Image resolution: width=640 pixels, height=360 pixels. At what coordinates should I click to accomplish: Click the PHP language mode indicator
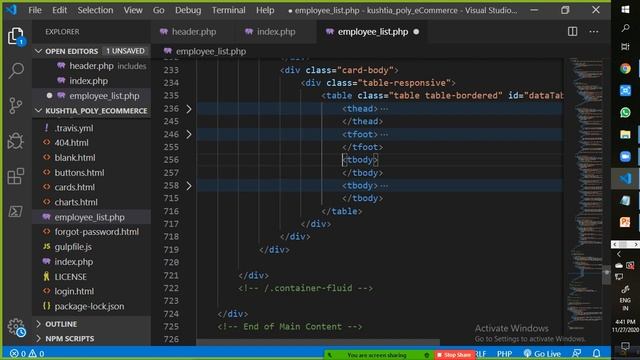click(x=504, y=353)
